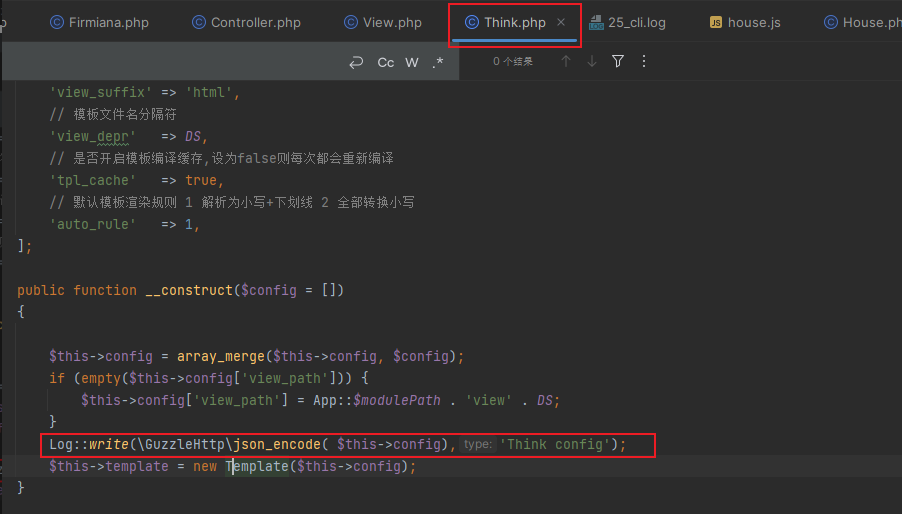The image size is (902, 514).
Task: Click the Controller.php class file icon
Action: coord(198,22)
